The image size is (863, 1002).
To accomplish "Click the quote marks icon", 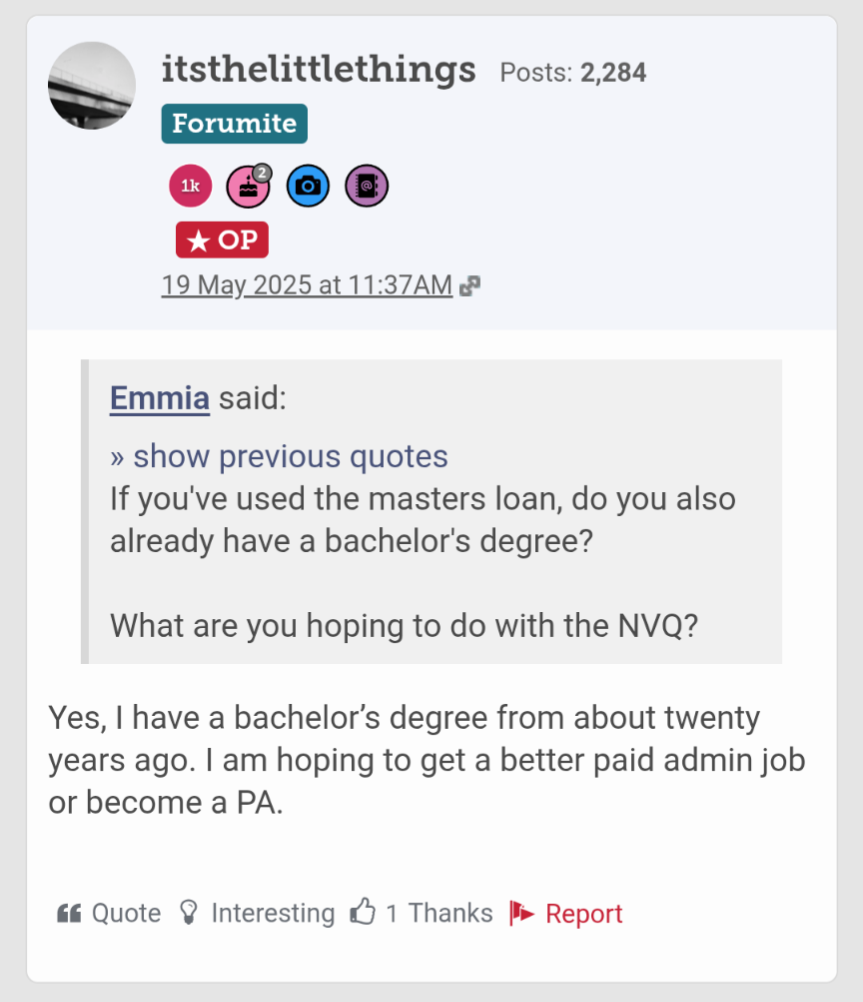I will pyautogui.click(x=69, y=913).
